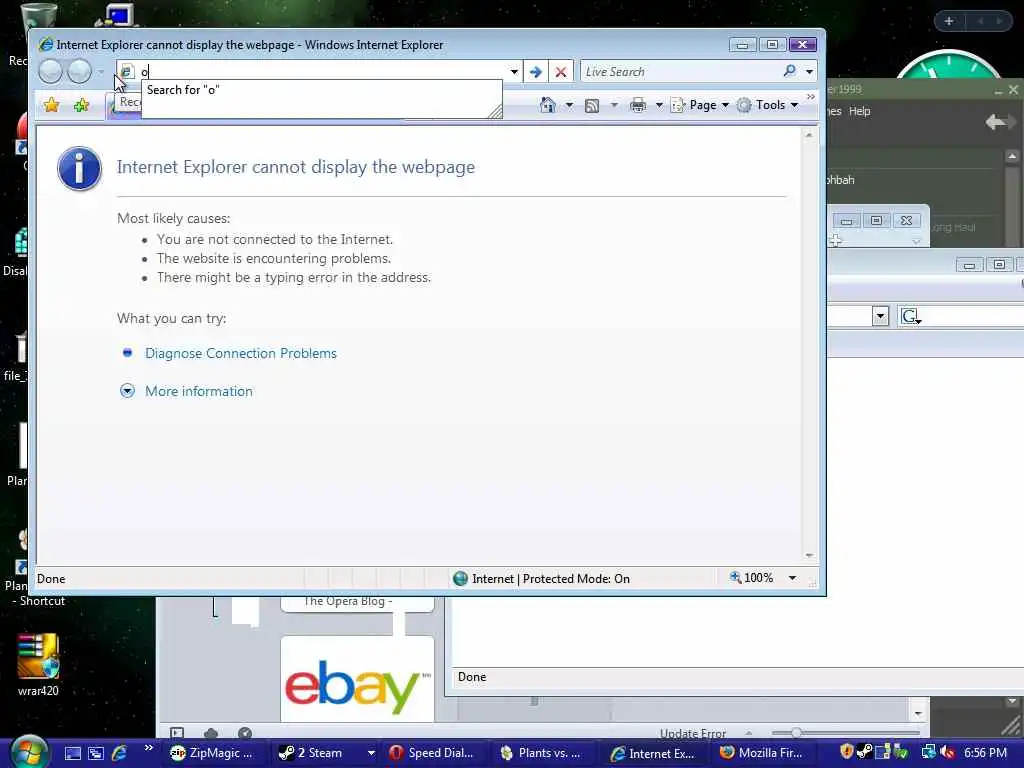1024x768 pixels.
Task: Expand the address bar history dropdown
Action: click(x=514, y=72)
